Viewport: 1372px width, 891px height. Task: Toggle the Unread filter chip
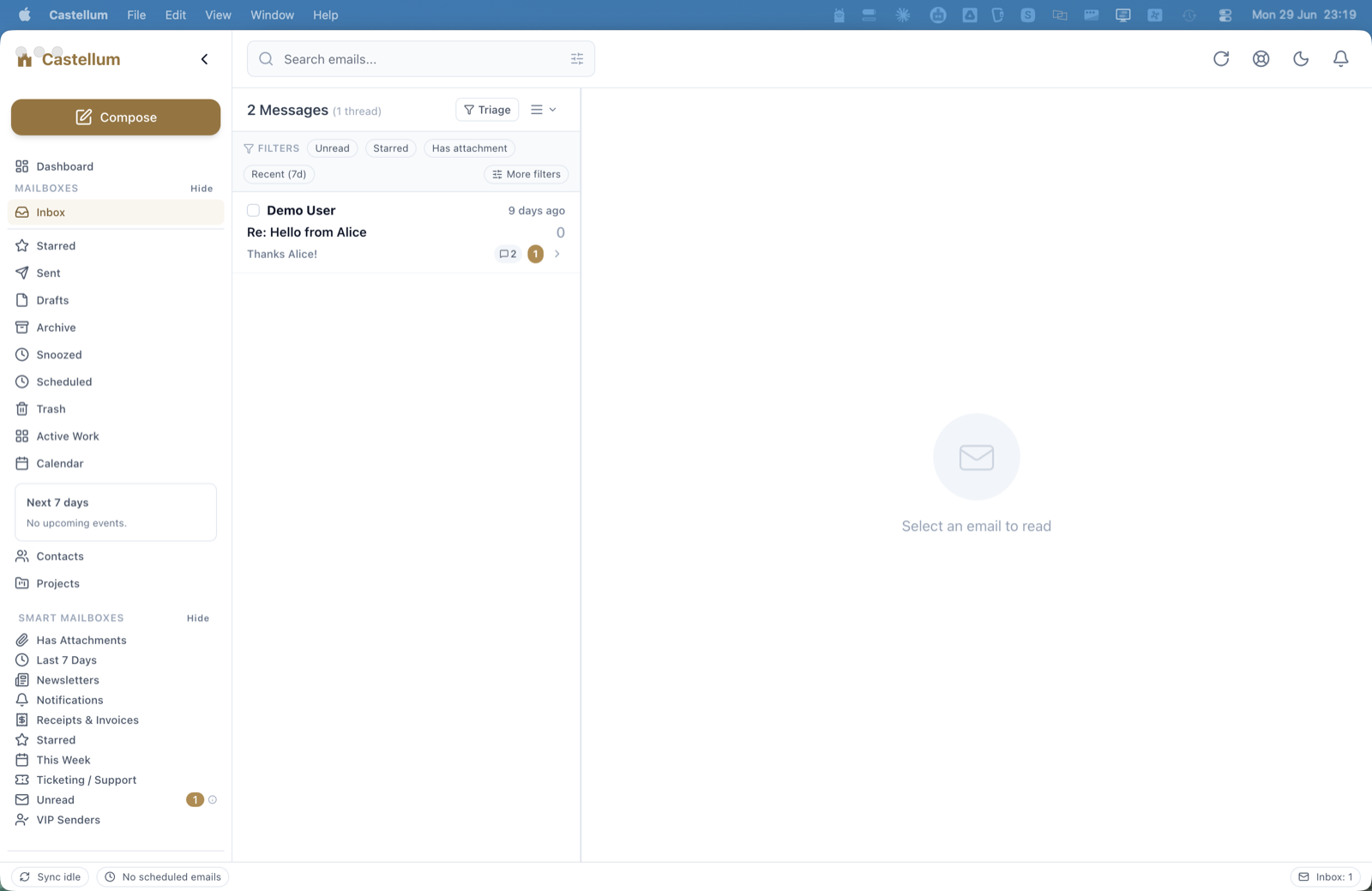[332, 148]
